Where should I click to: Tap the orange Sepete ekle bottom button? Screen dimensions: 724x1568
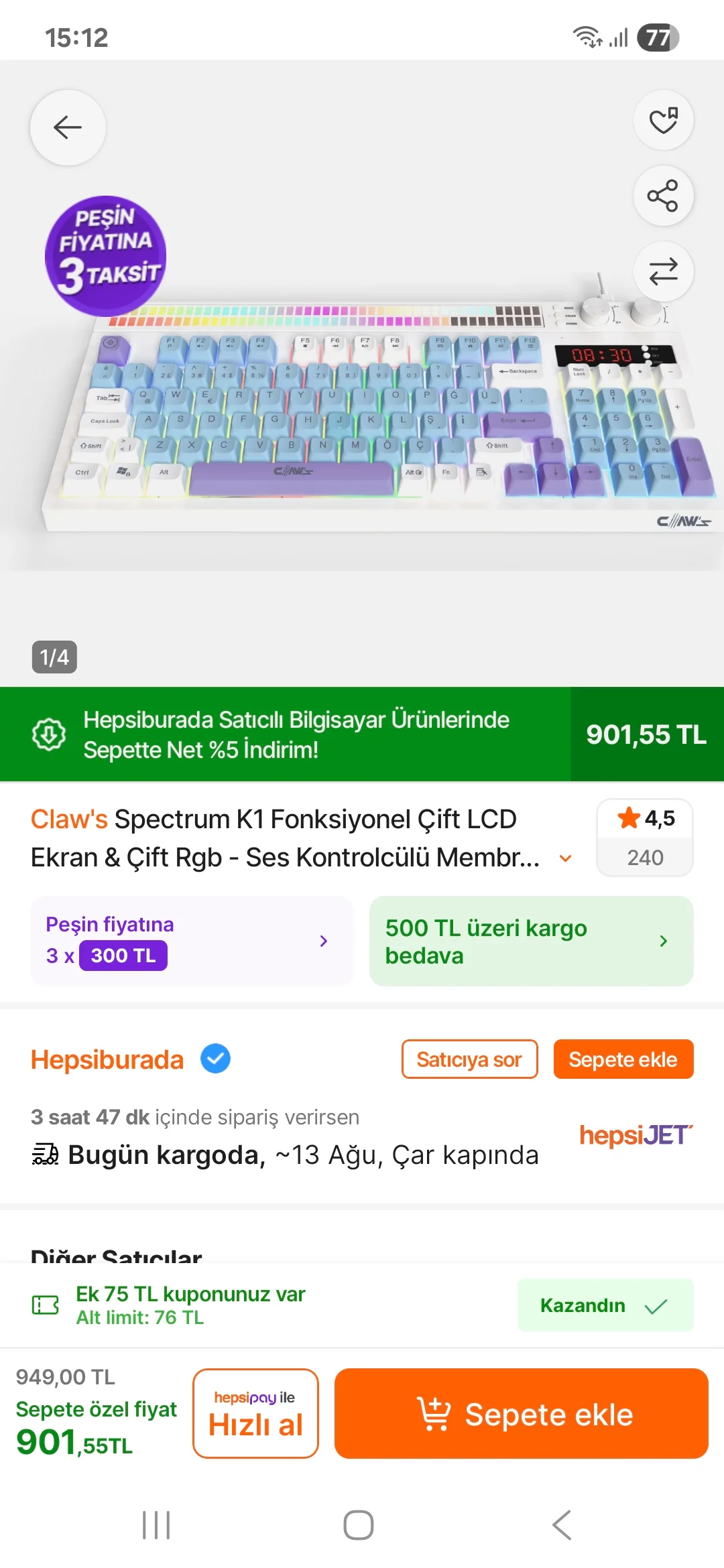(521, 1414)
